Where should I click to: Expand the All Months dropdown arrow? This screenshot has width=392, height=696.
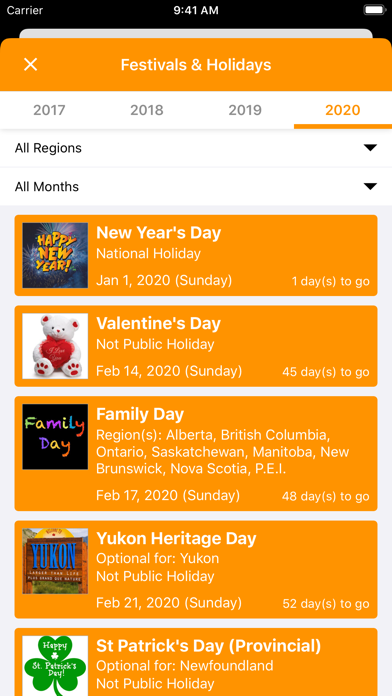pos(370,186)
